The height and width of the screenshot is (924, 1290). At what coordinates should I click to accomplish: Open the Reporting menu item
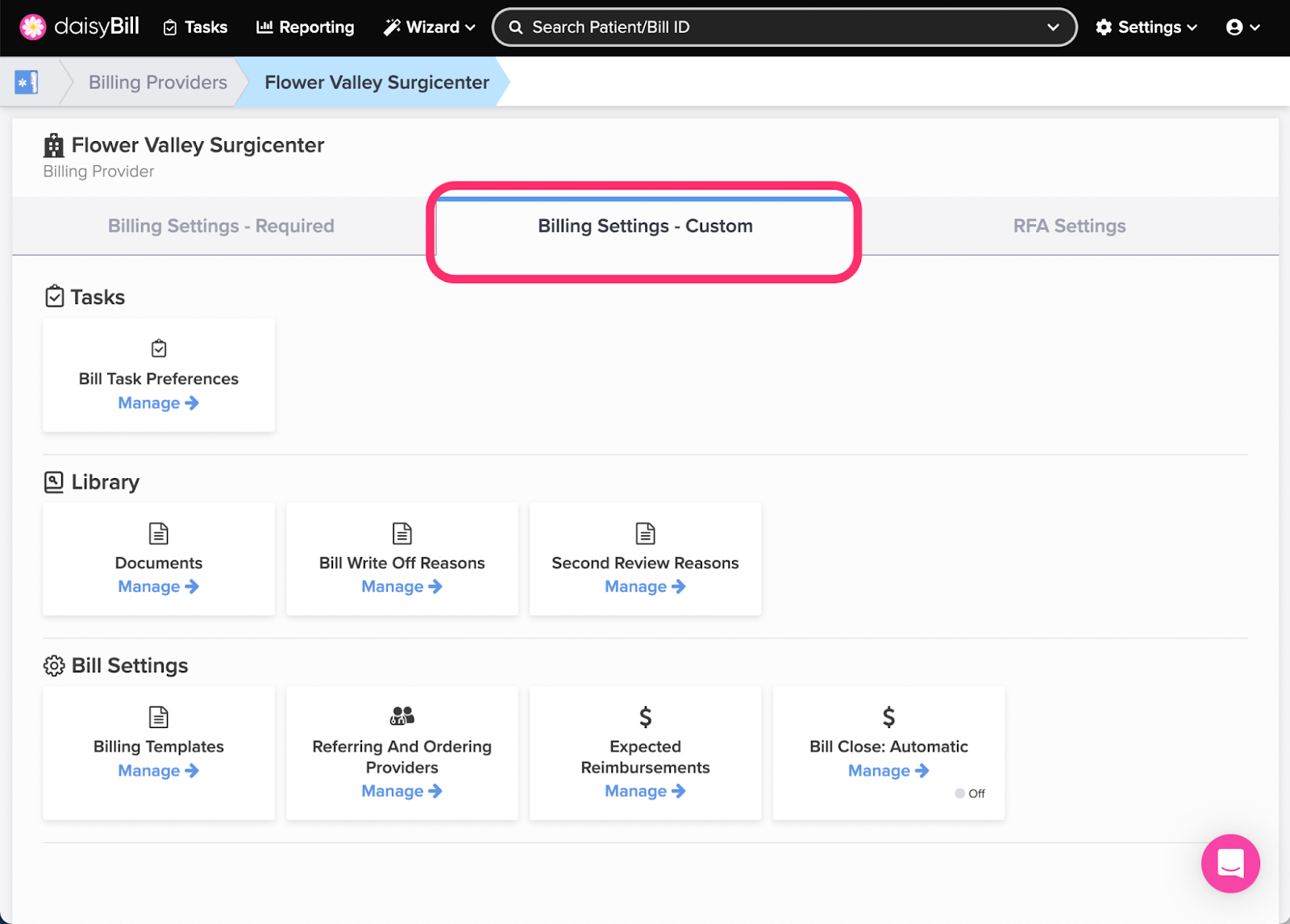click(x=305, y=27)
